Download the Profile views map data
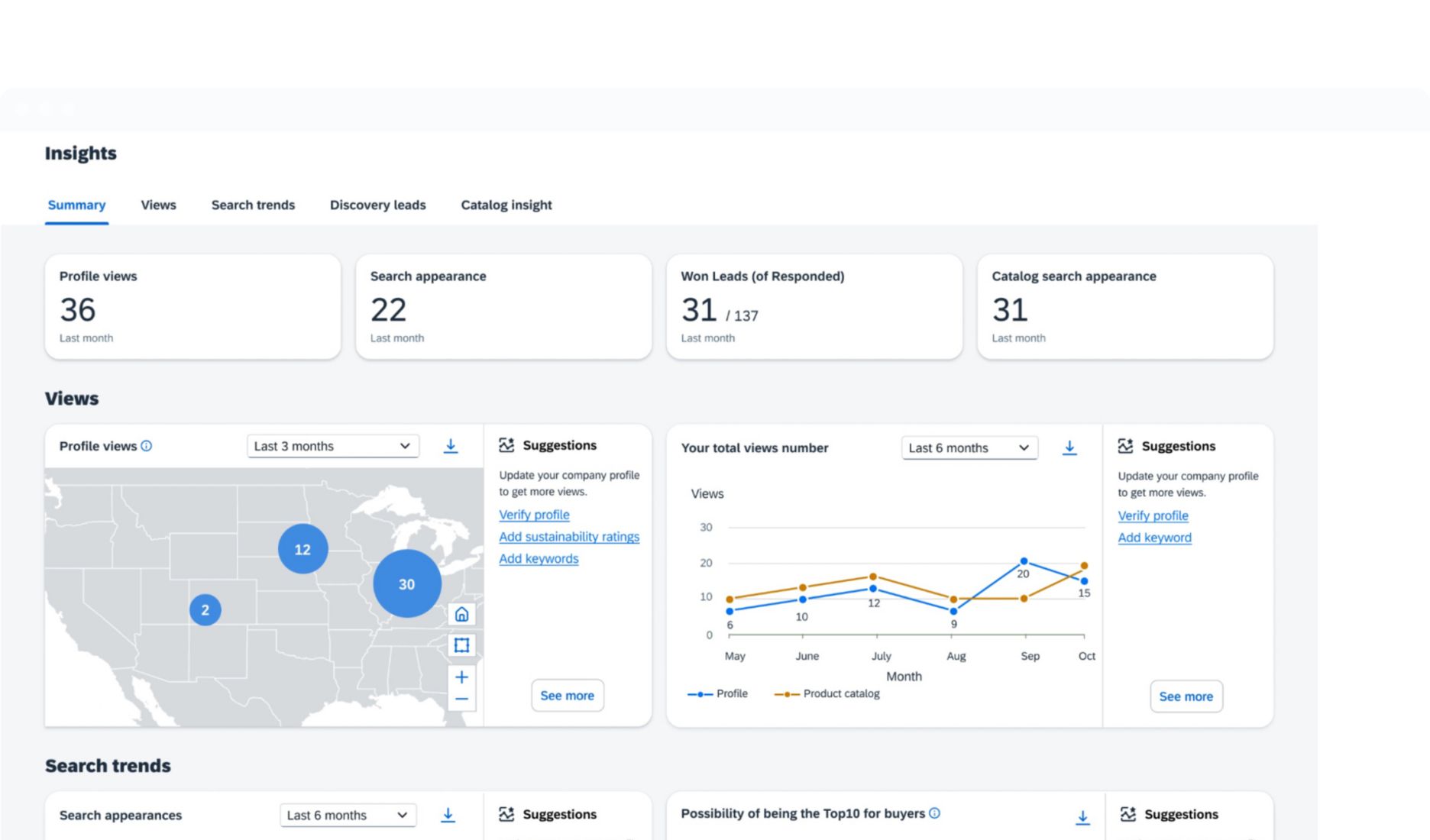Screen dimensions: 1430x840 click(451, 446)
